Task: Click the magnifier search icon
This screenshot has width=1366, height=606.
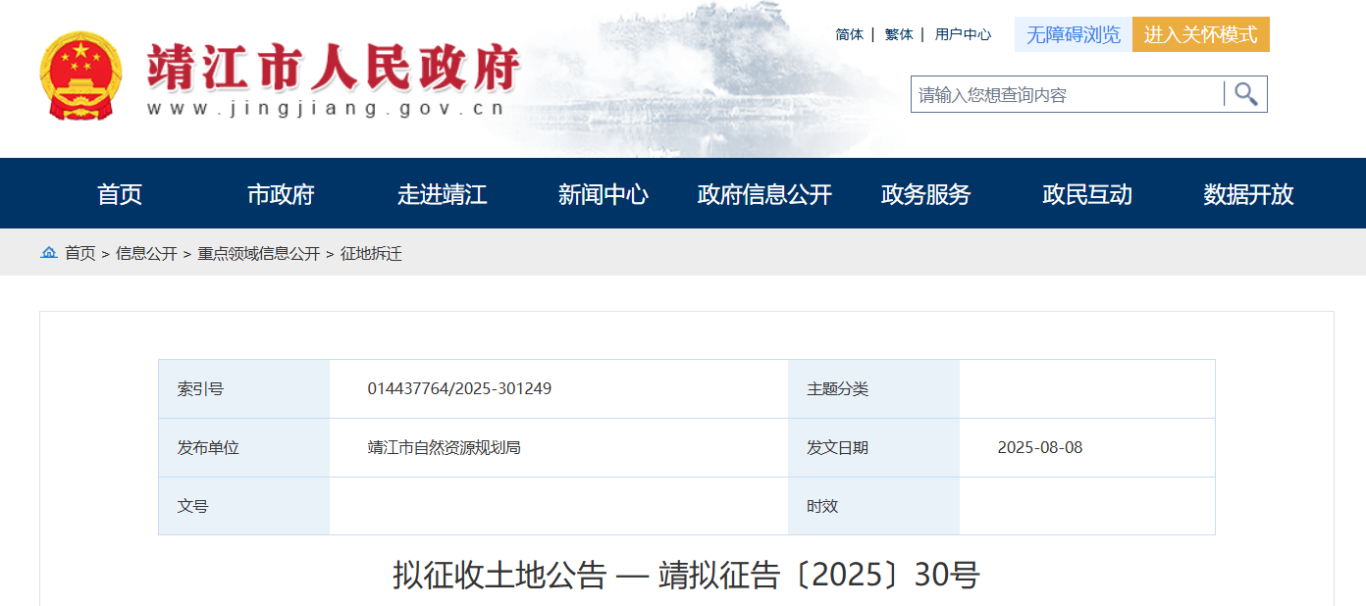Action: click(x=1246, y=94)
